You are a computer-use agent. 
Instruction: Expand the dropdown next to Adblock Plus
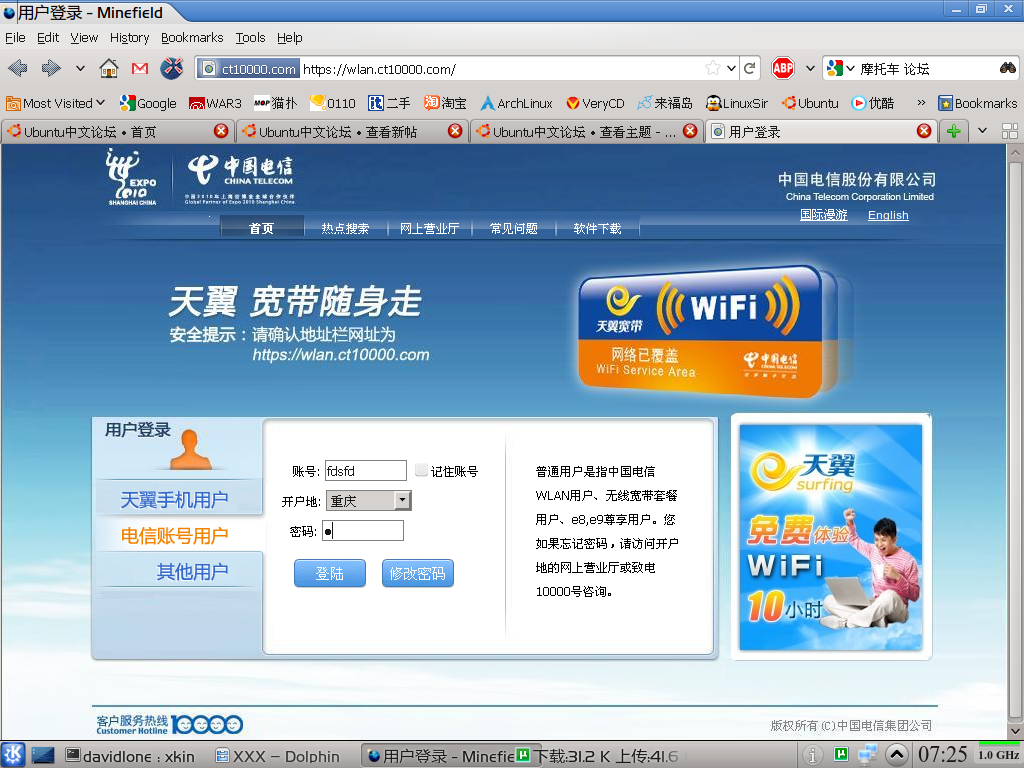point(810,68)
